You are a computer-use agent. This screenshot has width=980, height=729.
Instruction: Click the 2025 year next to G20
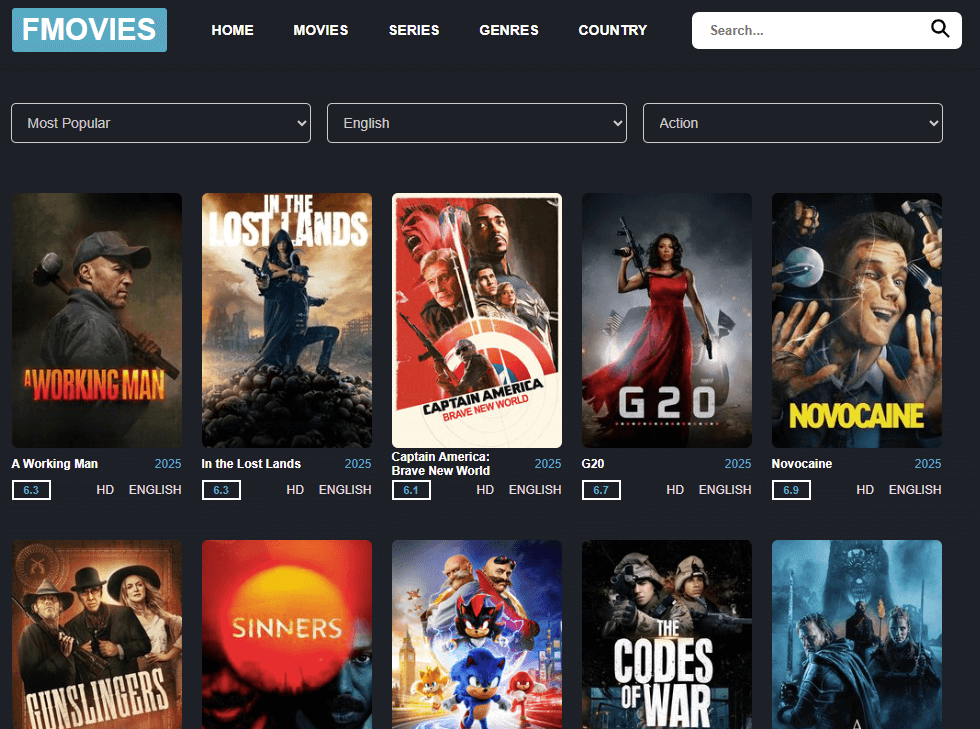(x=738, y=464)
